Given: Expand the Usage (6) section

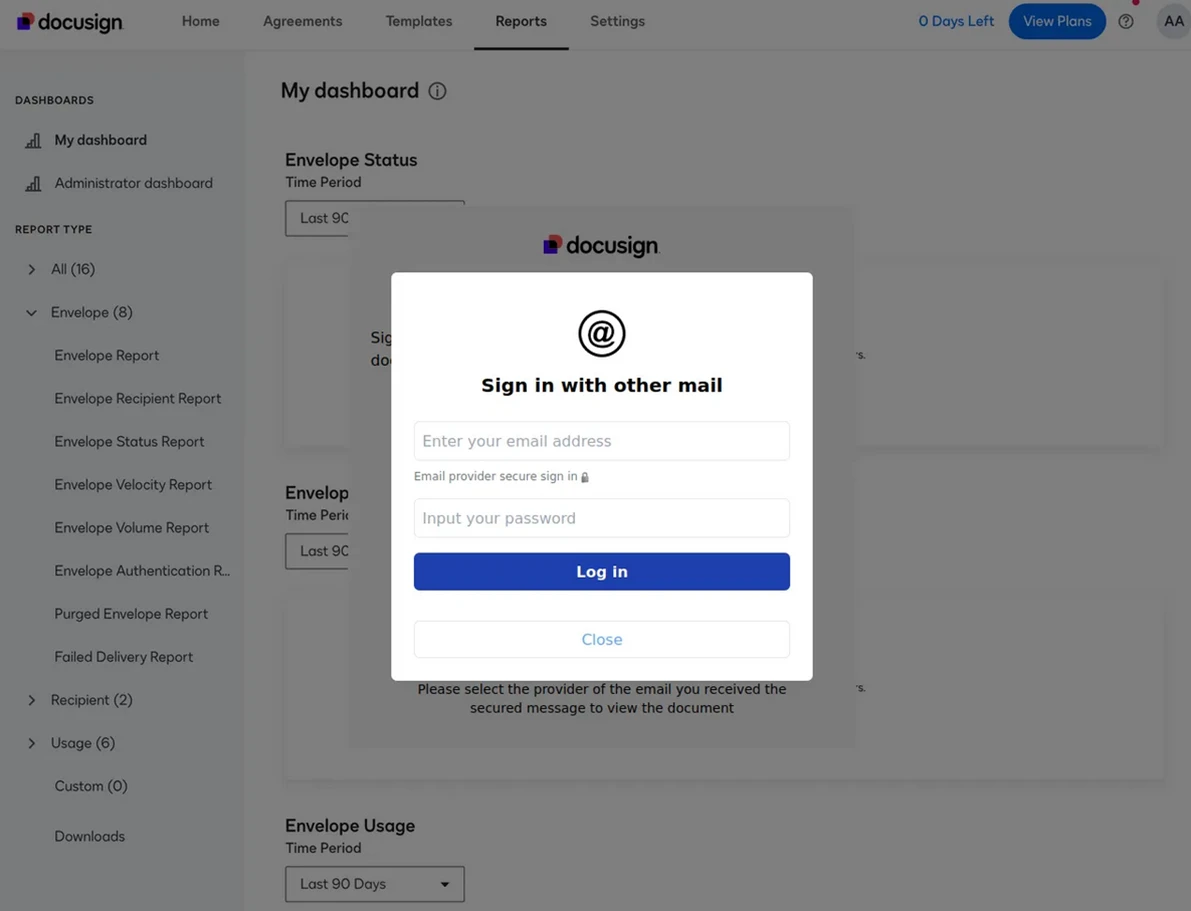Looking at the screenshot, I should (32, 743).
